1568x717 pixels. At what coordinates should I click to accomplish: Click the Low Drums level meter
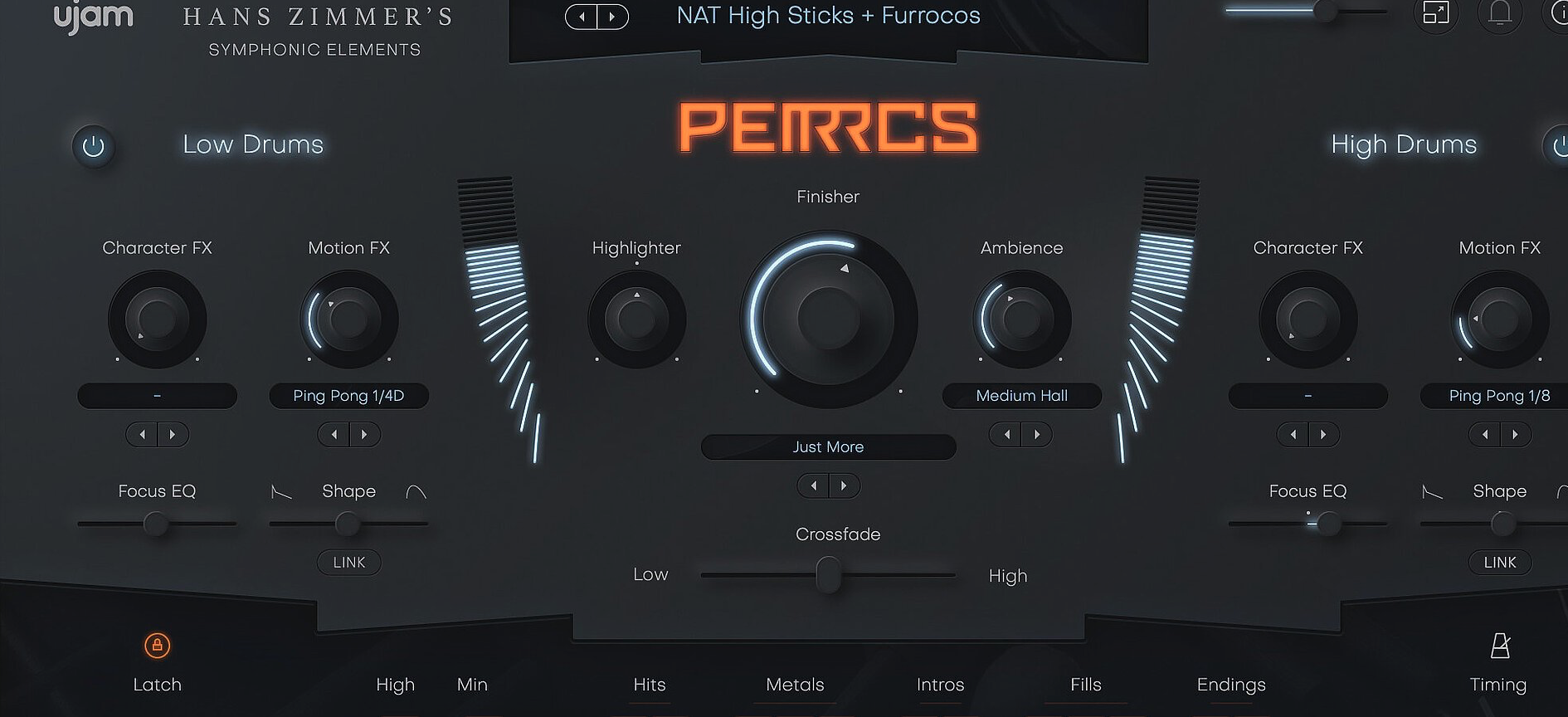pyautogui.click(x=499, y=319)
